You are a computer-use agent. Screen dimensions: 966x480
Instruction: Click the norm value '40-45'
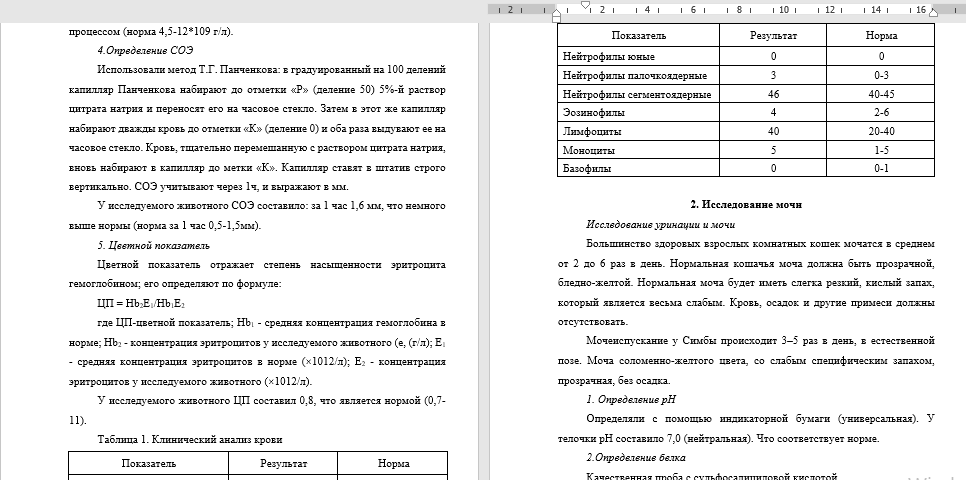tap(882, 95)
